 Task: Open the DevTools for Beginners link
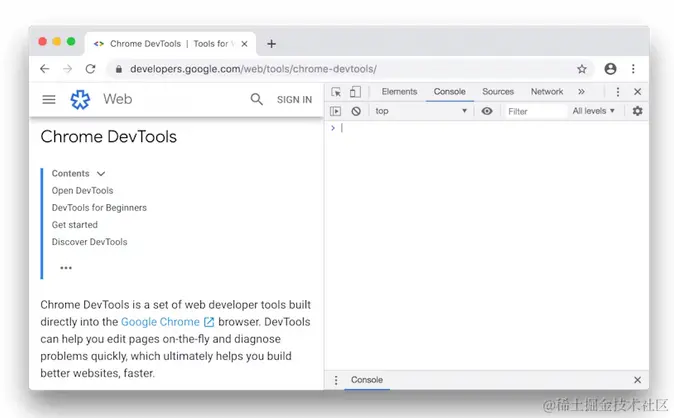pos(99,208)
